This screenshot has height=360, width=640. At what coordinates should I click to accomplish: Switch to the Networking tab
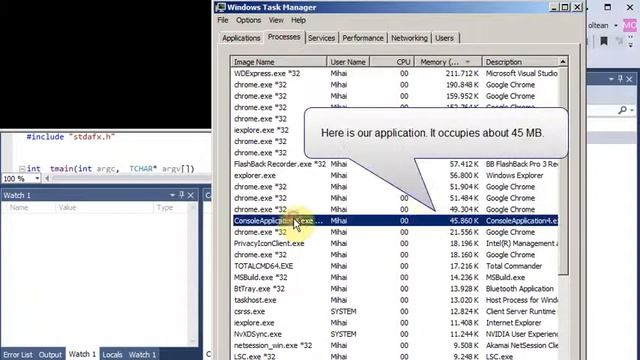click(x=409, y=38)
